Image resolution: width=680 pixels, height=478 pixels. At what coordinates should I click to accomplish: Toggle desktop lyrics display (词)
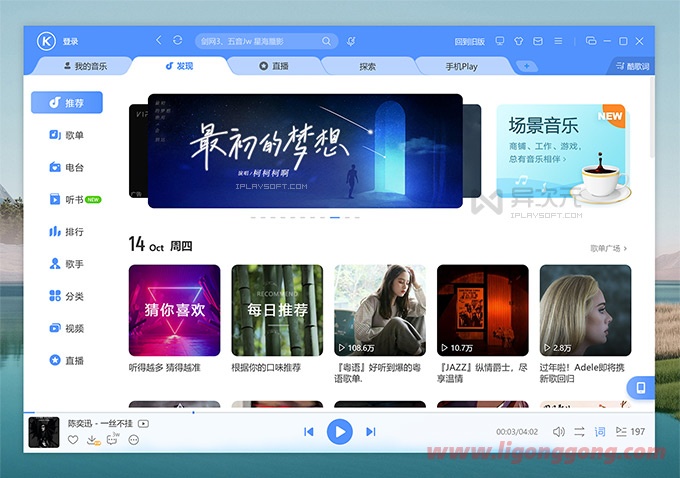(x=600, y=432)
